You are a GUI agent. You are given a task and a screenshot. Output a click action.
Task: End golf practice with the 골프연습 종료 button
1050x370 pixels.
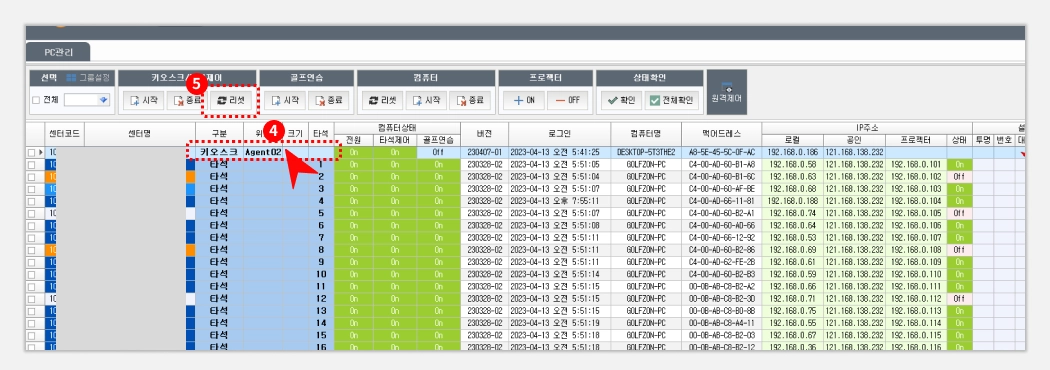coord(328,101)
